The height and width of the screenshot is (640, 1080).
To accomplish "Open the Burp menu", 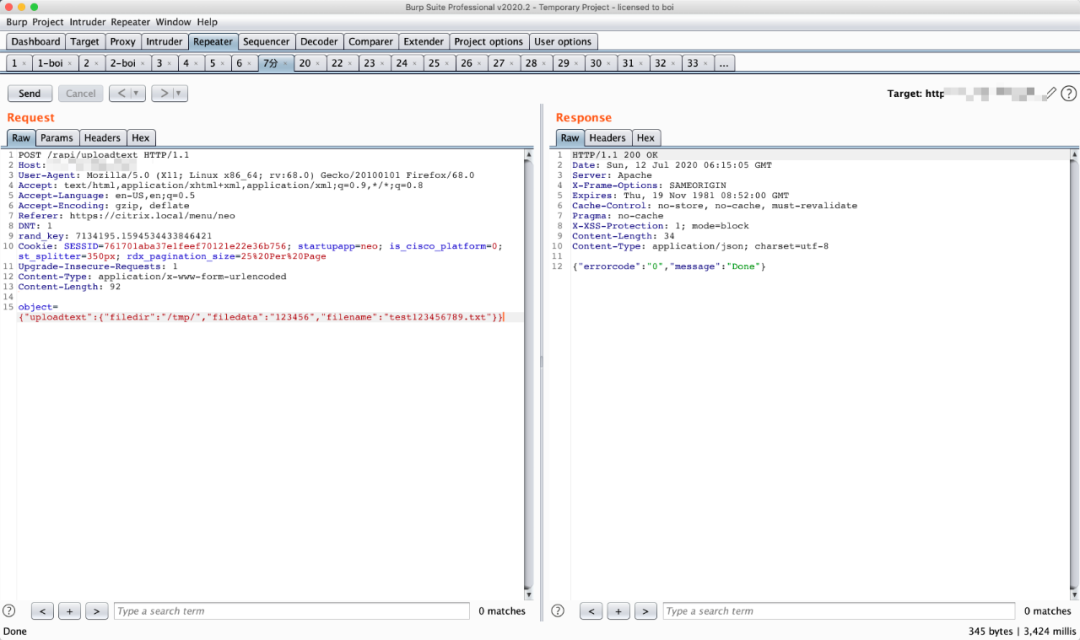I will pos(17,22).
